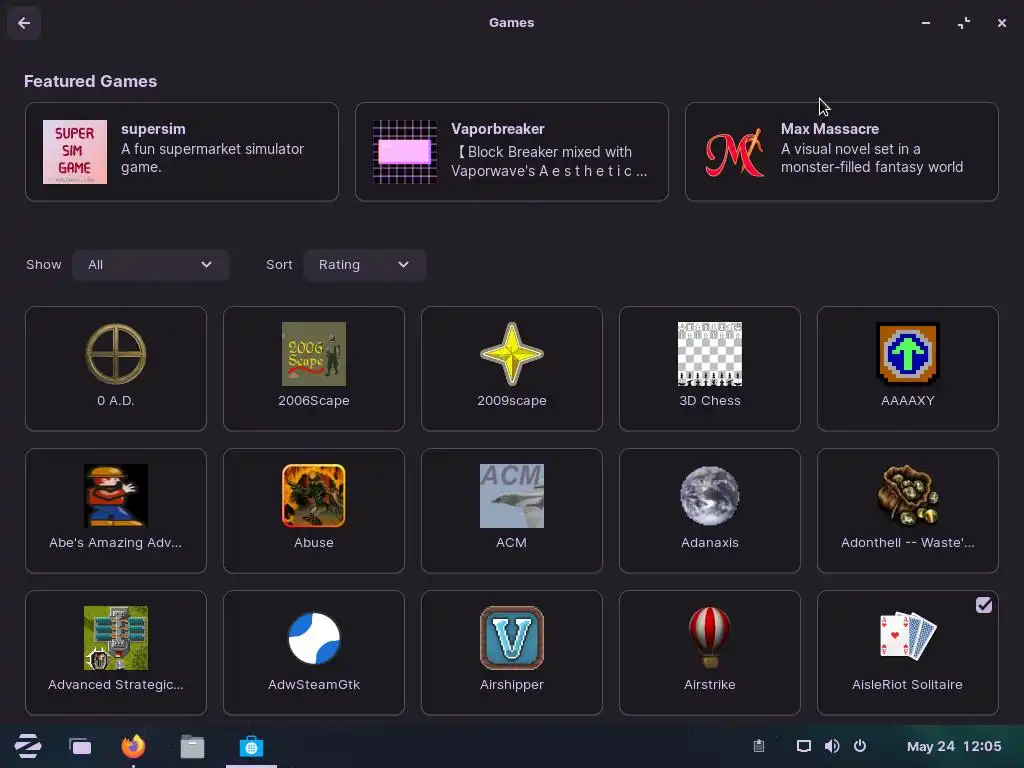Click the AisleRiot installed checkmark badge
The width and height of the screenshot is (1024, 768).
[x=984, y=605]
